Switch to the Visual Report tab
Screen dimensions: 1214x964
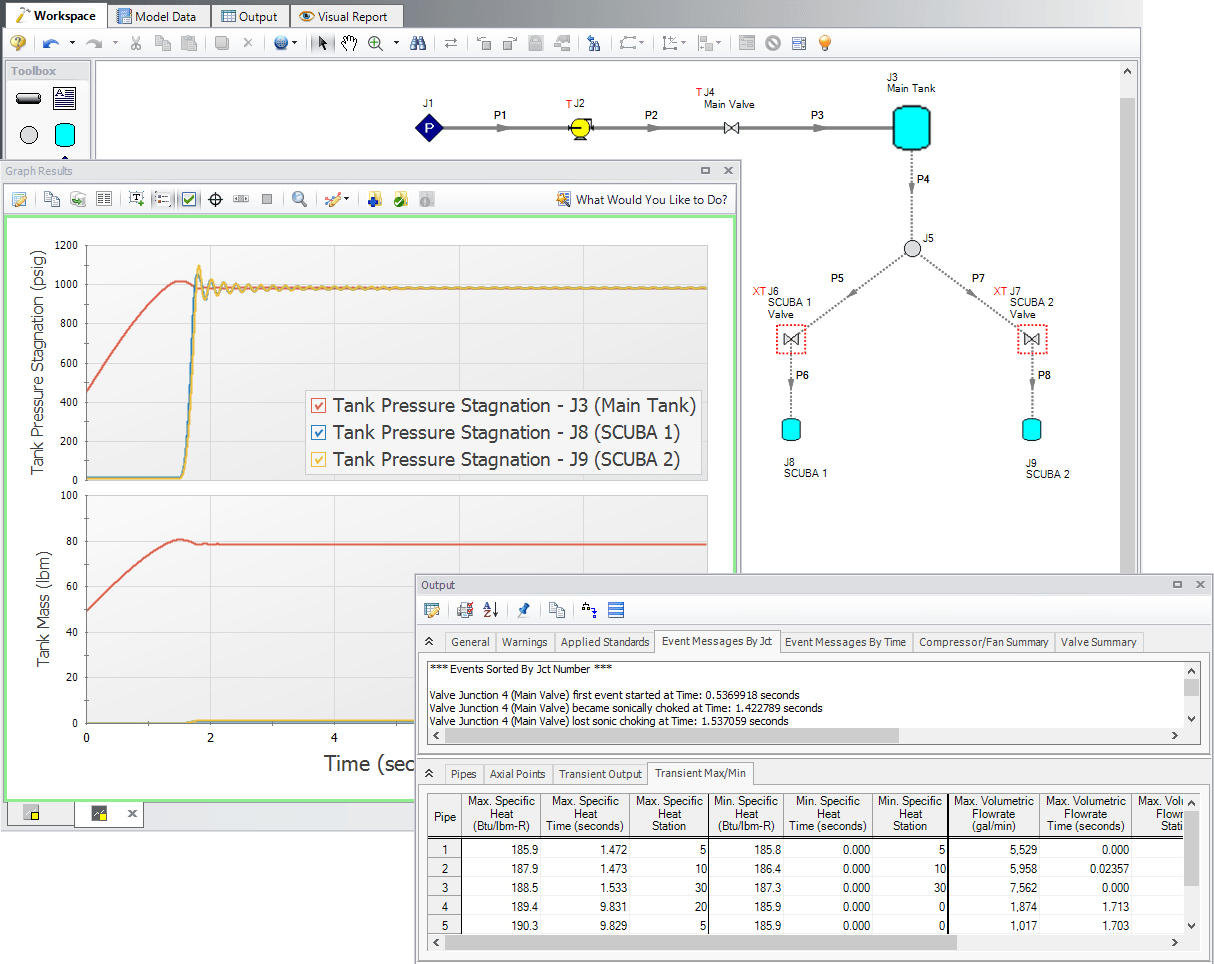point(346,15)
